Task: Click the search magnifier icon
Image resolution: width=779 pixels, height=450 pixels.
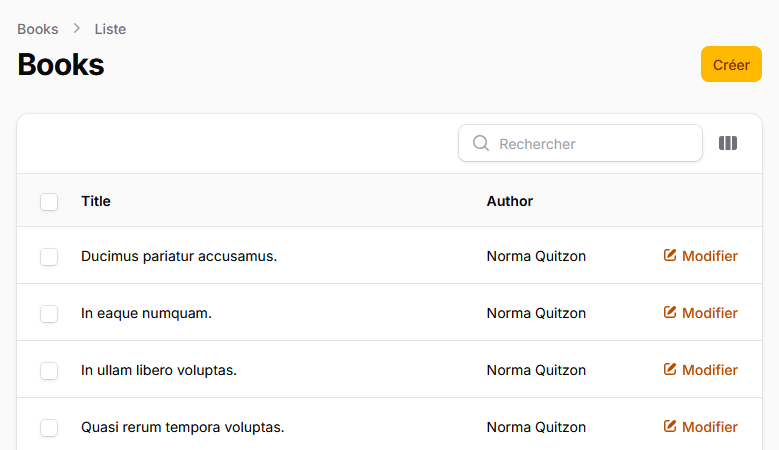Action: click(x=480, y=144)
